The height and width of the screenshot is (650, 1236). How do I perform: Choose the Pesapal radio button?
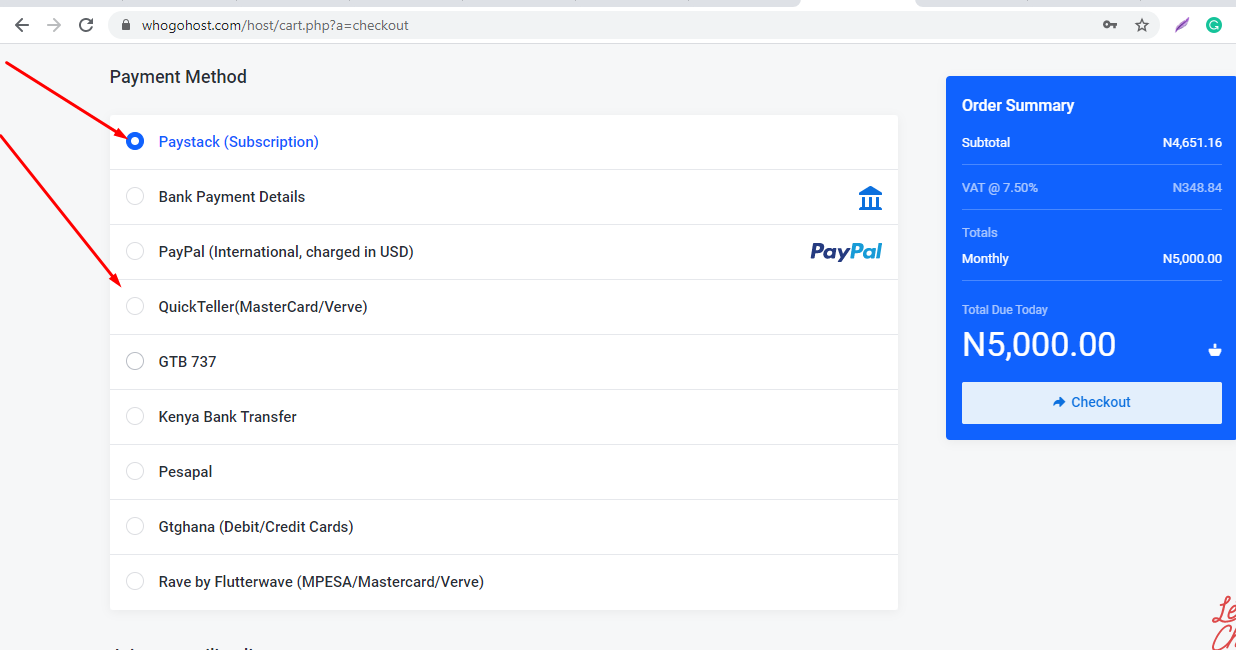click(135, 472)
